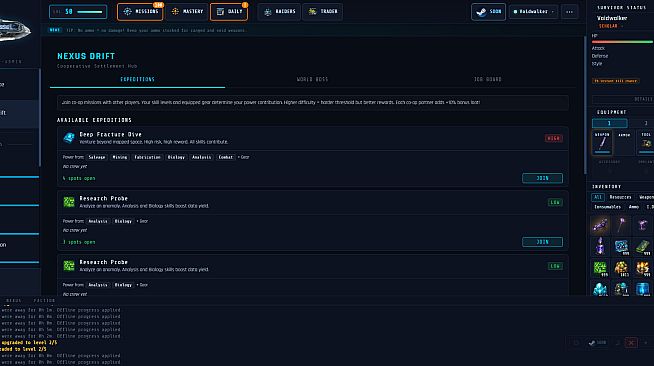Join the first Research Probe expedition
This screenshot has height=366, width=654.
point(542,242)
